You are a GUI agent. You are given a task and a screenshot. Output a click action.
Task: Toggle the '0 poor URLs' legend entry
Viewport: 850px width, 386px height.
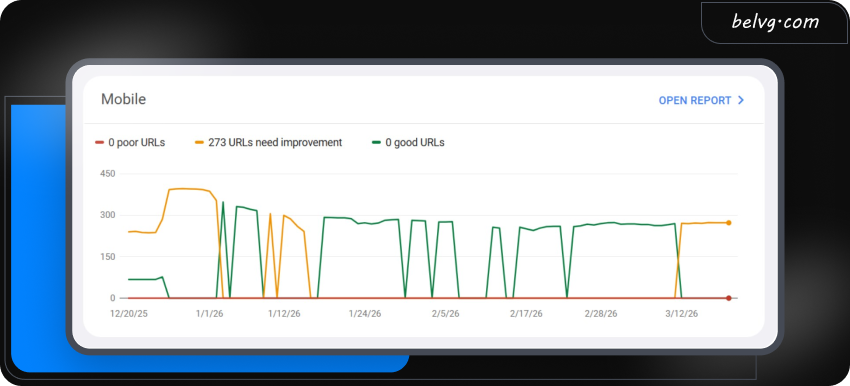tap(130, 143)
